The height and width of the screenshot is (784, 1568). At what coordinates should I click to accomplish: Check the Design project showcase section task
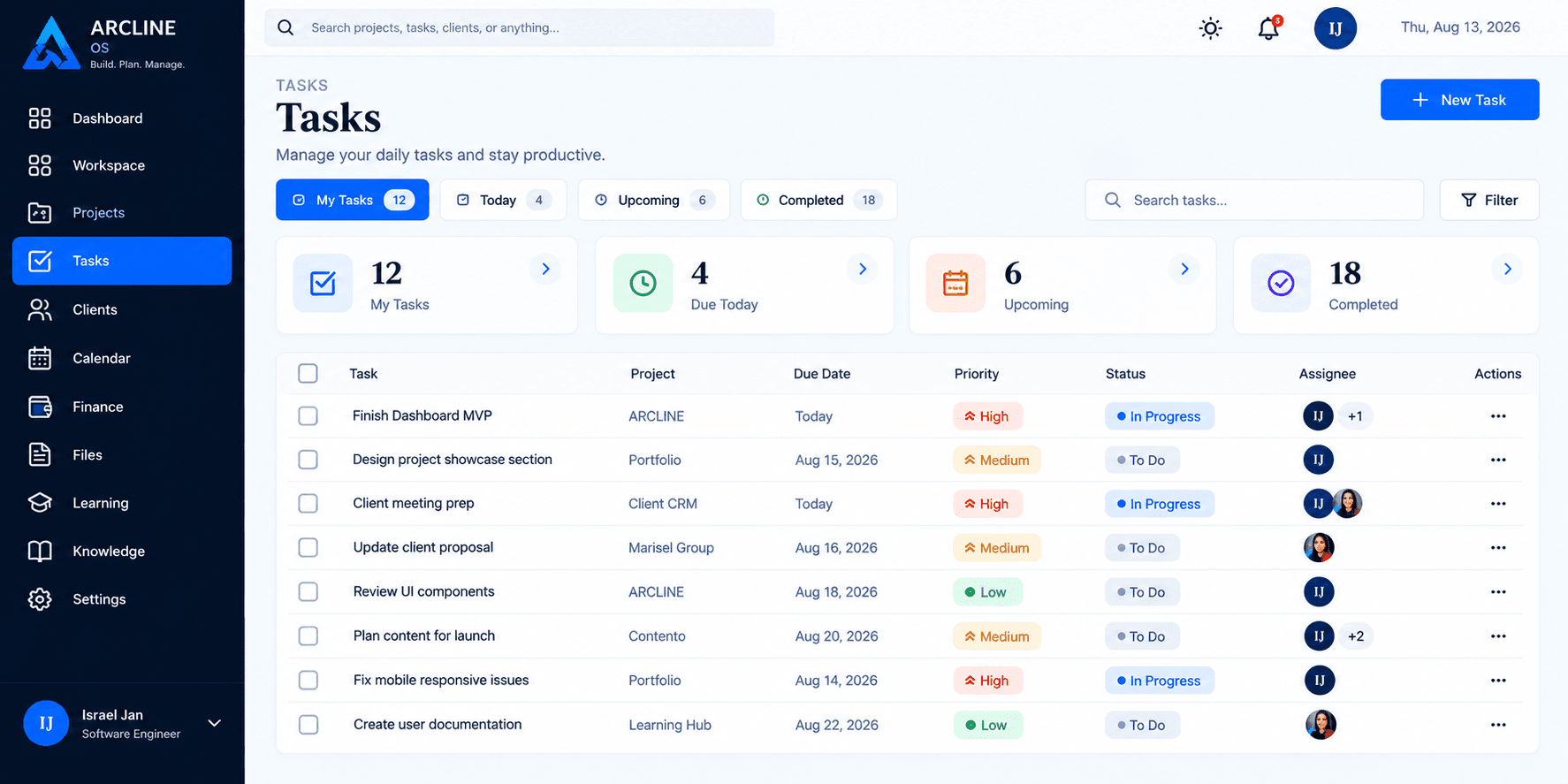coord(308,460)
